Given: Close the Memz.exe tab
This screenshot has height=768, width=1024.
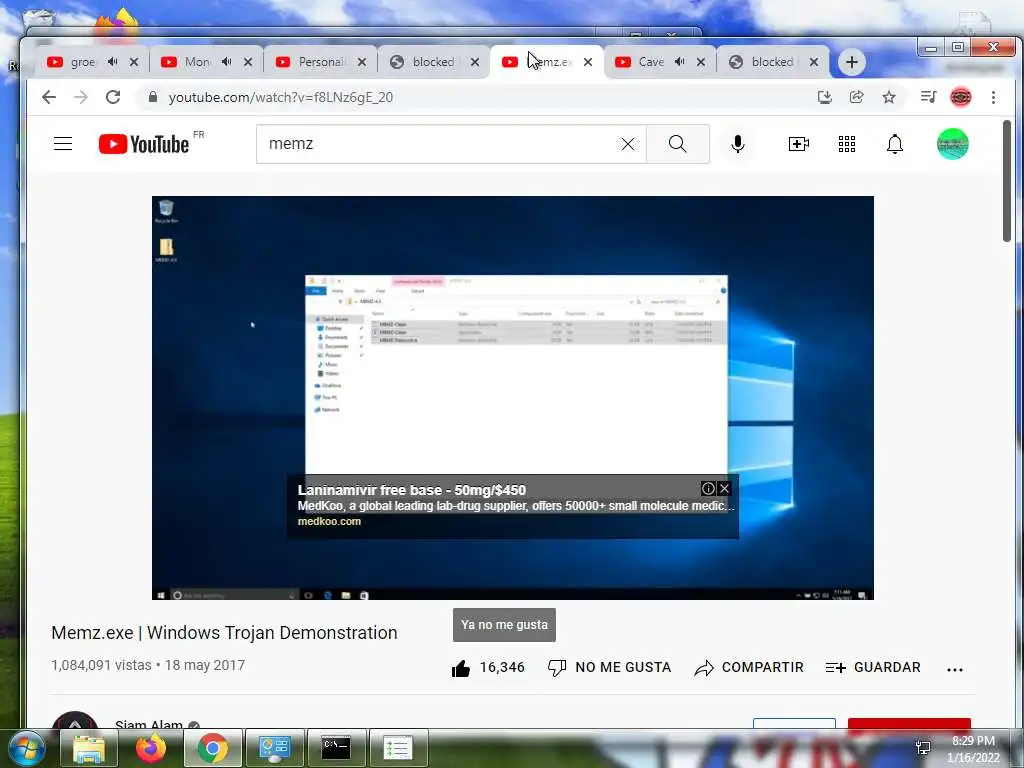Looking at the screenshot, I should point(588,62).
